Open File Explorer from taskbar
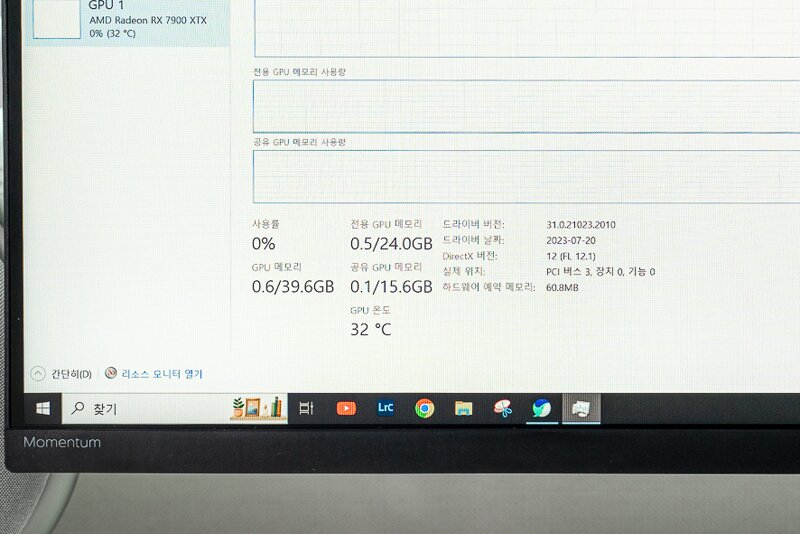This screenshot has height=534, width=800. [463, 408]
